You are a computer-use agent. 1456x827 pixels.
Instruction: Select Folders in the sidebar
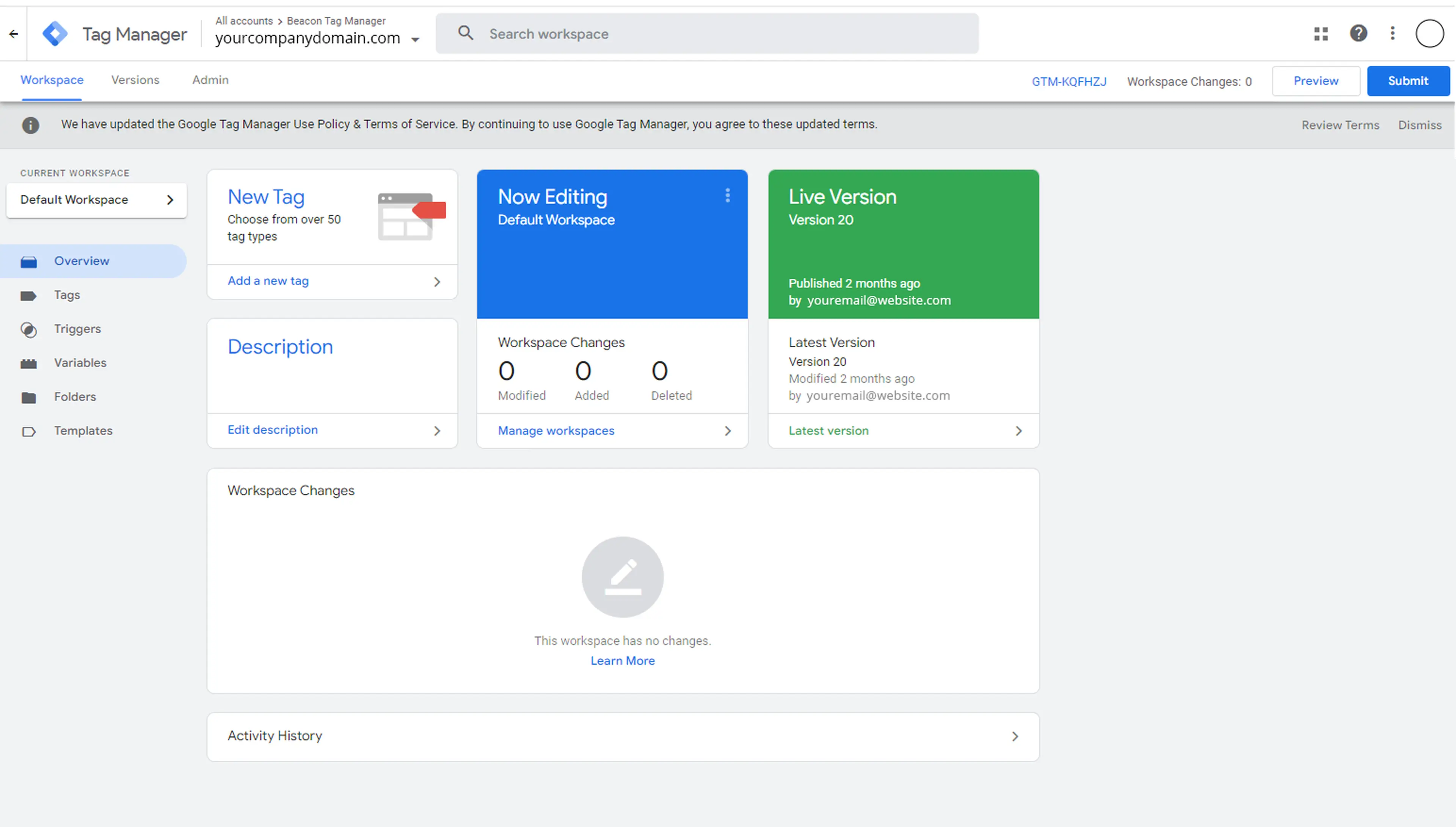[93, 397]
